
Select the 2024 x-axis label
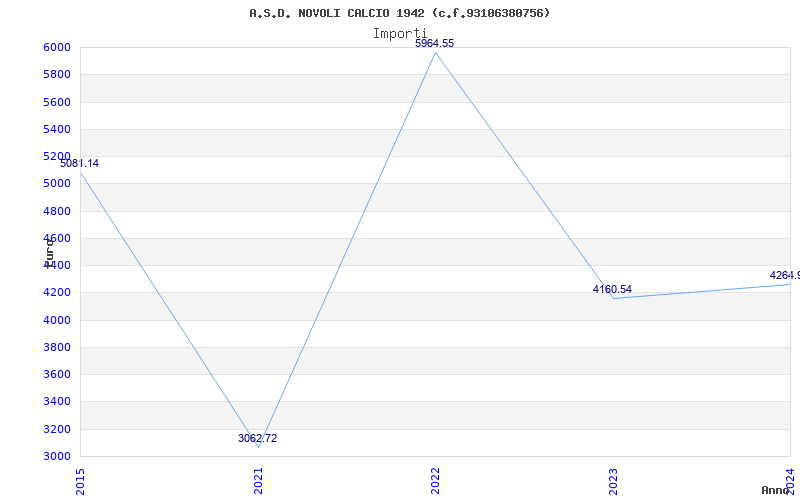tap(790, 481)
